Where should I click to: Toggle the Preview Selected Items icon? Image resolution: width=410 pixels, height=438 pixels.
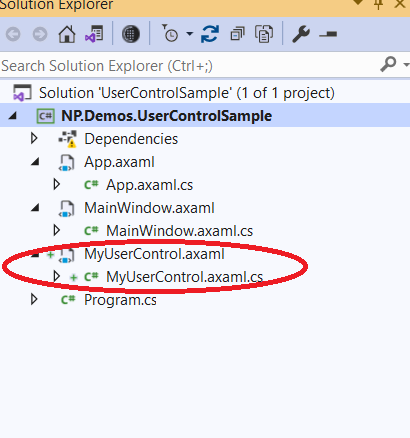[328, 34]
